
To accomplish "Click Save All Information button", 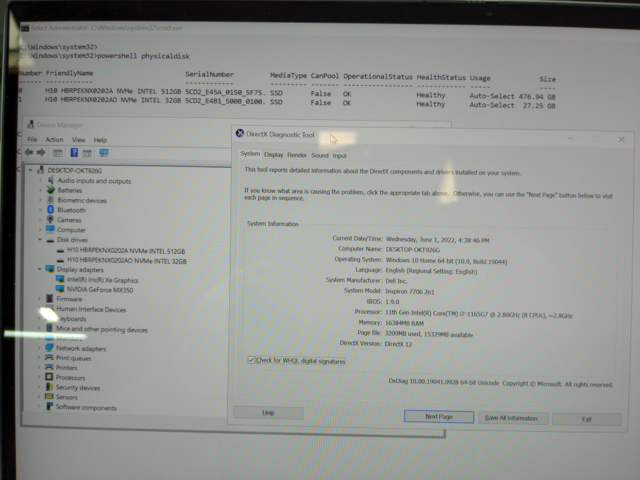I will point(511,417).
